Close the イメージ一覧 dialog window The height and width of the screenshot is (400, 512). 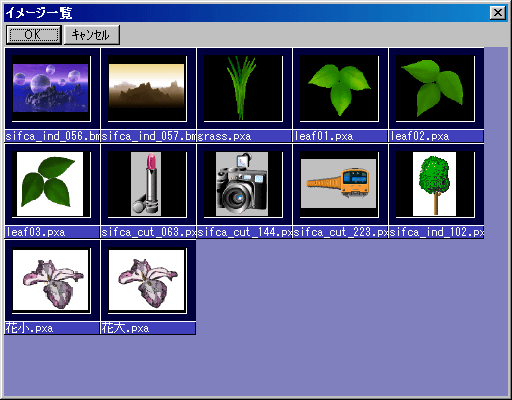coord(498,13)
